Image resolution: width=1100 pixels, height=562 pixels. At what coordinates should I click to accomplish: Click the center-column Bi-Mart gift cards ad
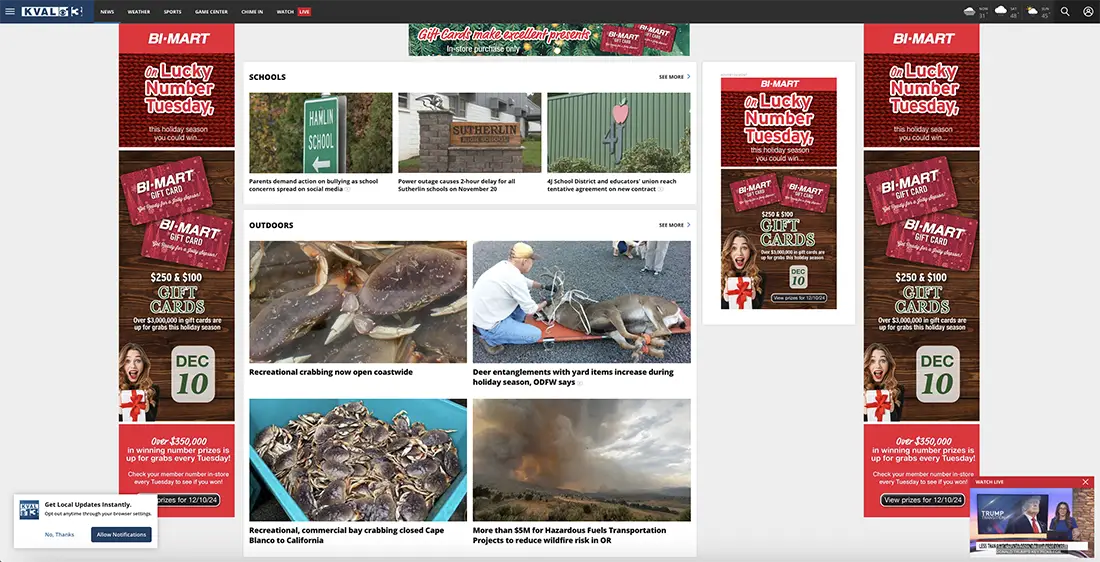pyautogui.click(x=779, y=193)
